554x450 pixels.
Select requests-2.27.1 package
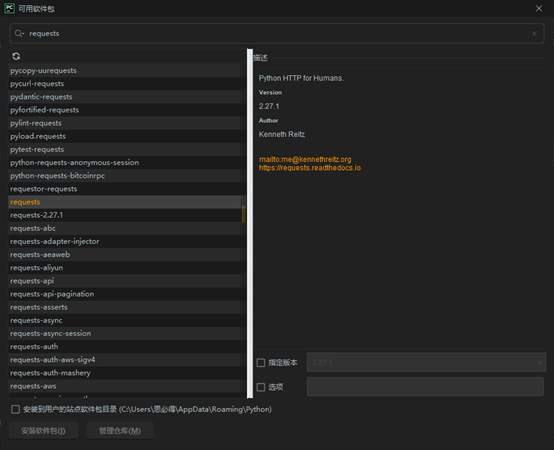[x=125, y=215]
